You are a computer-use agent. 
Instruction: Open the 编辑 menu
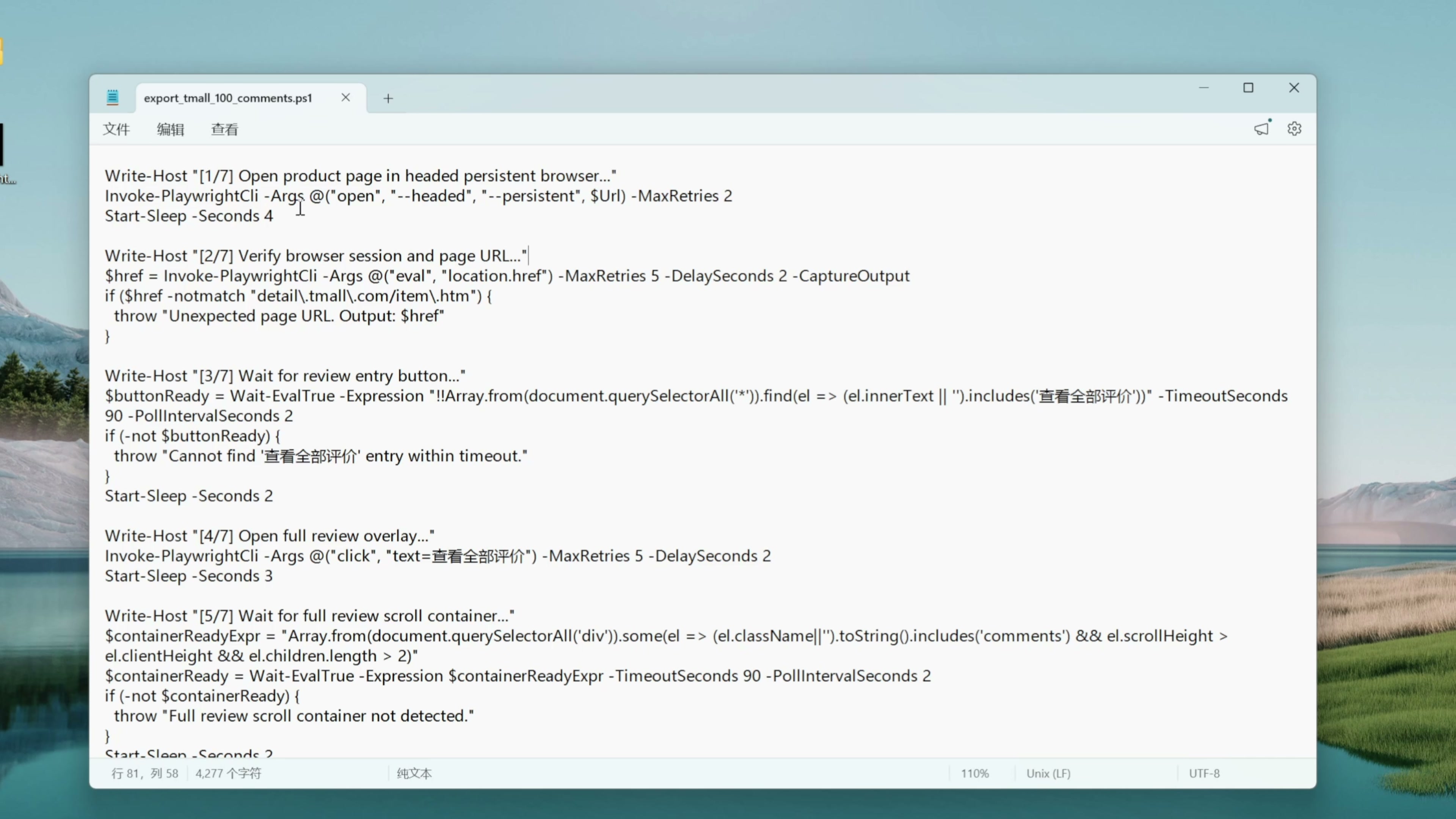point(170,129)
